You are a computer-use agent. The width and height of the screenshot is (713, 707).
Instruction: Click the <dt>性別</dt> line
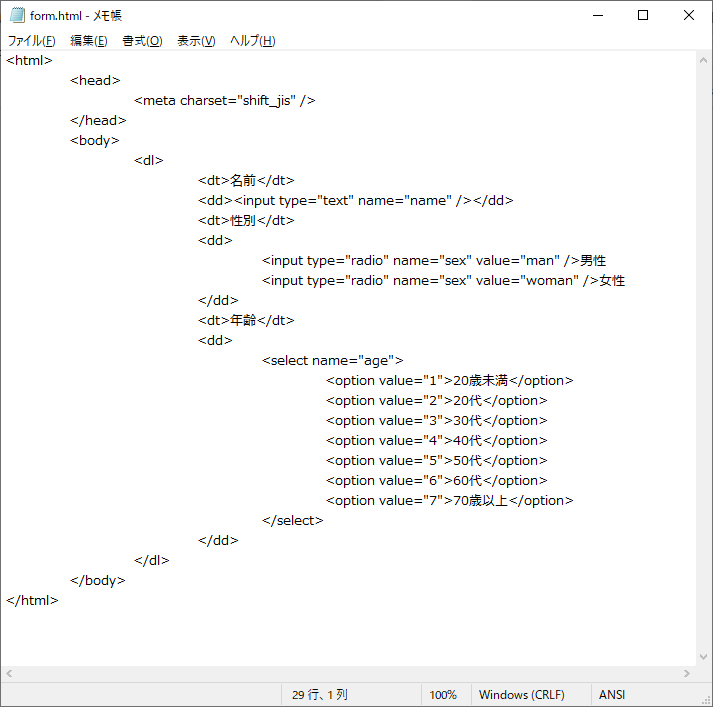coord(246,221)
